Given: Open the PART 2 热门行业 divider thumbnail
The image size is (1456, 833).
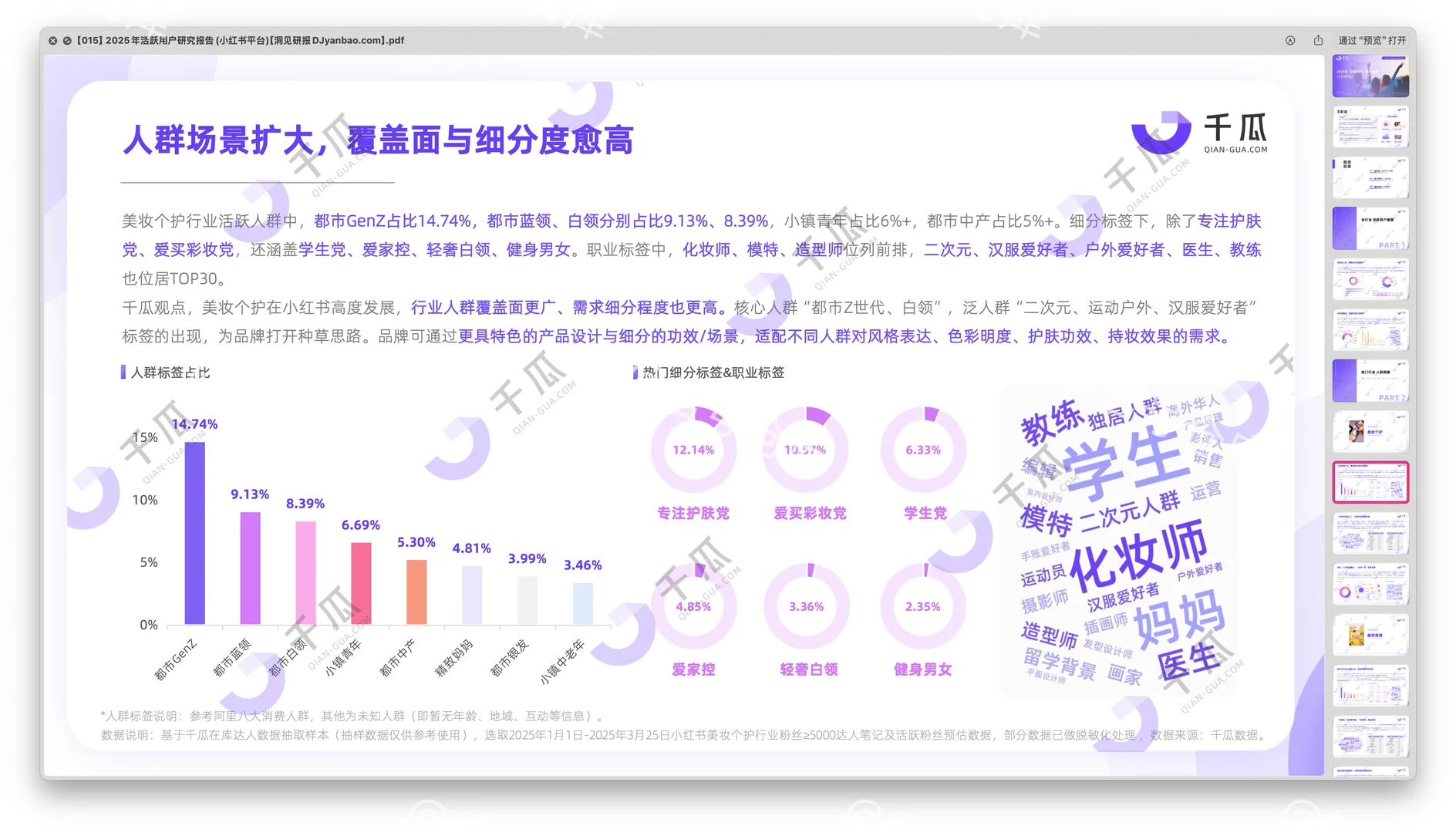Looking at the screenshot, I should (1370, 380).
